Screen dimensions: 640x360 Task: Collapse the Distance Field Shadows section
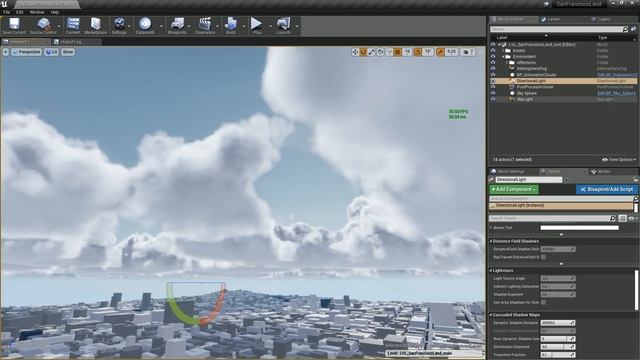coord(491,241)
